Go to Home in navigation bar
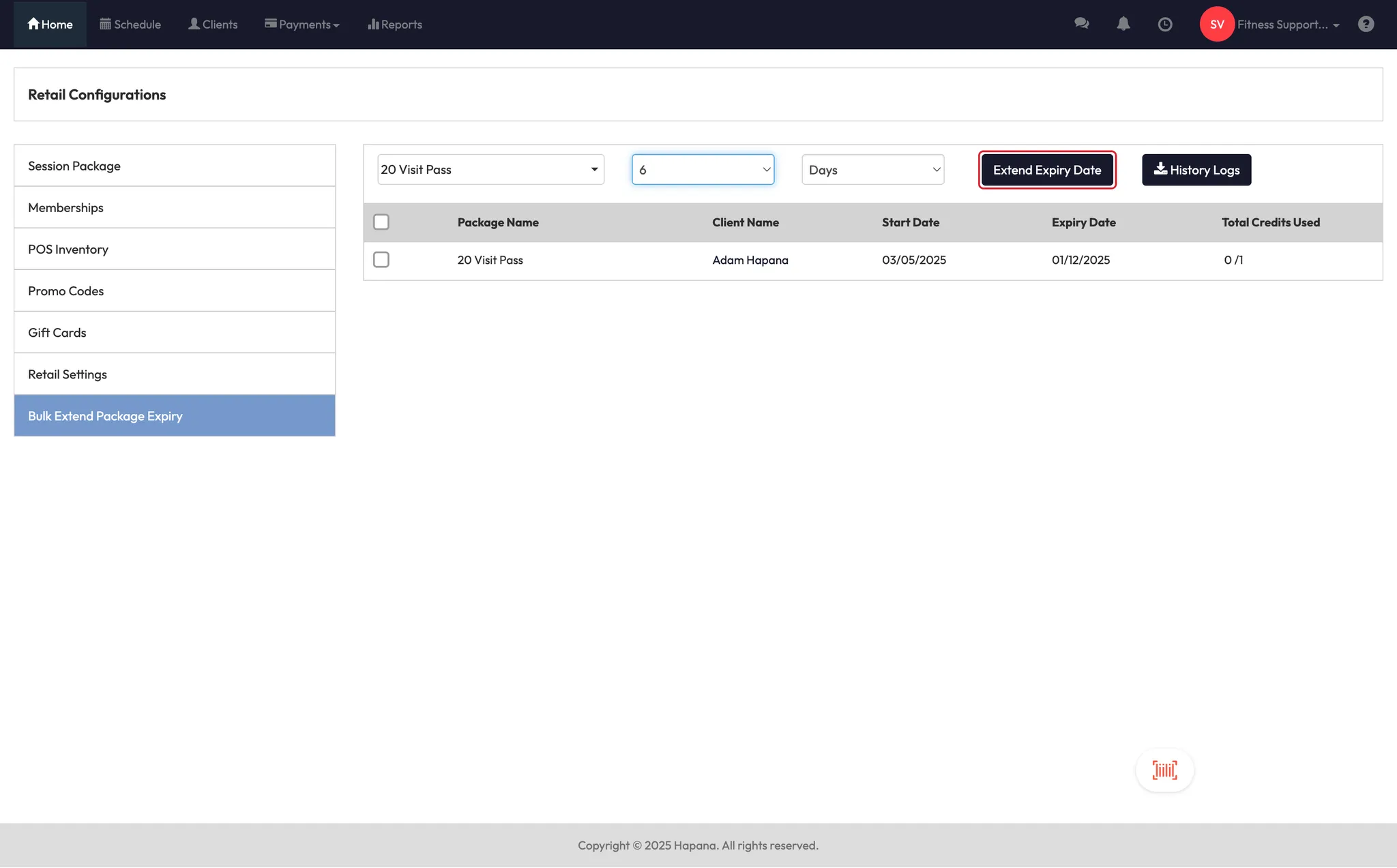The image size is (1397, 868). 50,25
